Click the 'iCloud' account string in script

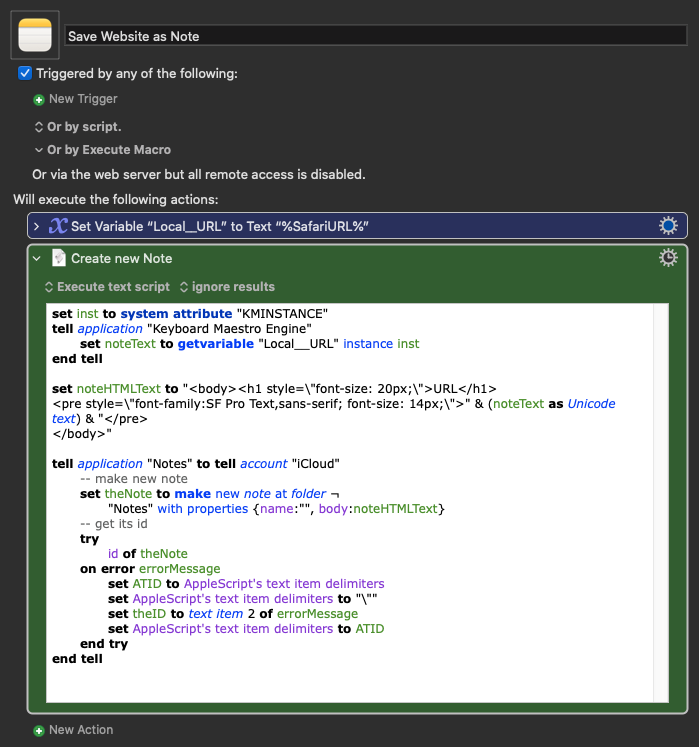click(x=315, y=464)
